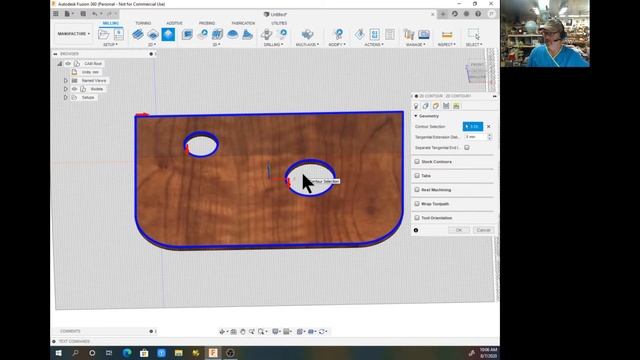This screenshot has height=360, width=640.
Task: Click the Measure icon in Inspect
Action: coord(447,35)
